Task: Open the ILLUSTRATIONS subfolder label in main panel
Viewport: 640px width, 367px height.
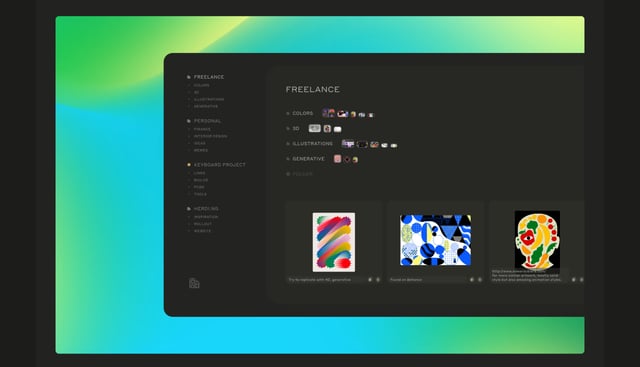Action: point(312,144)
